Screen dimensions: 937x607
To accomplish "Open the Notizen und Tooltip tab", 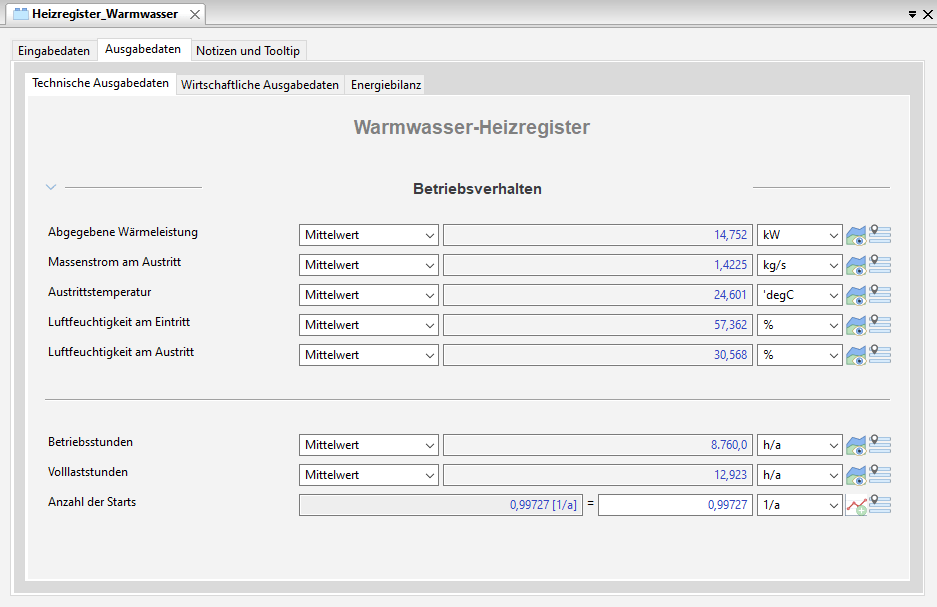I will pyautogui.click(x=248, y=51).
